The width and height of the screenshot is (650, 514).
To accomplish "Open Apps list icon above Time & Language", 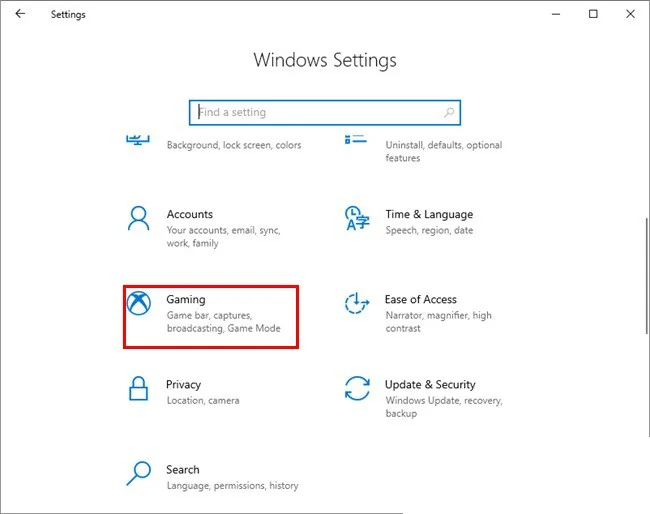I will click(x=356, y=139).
